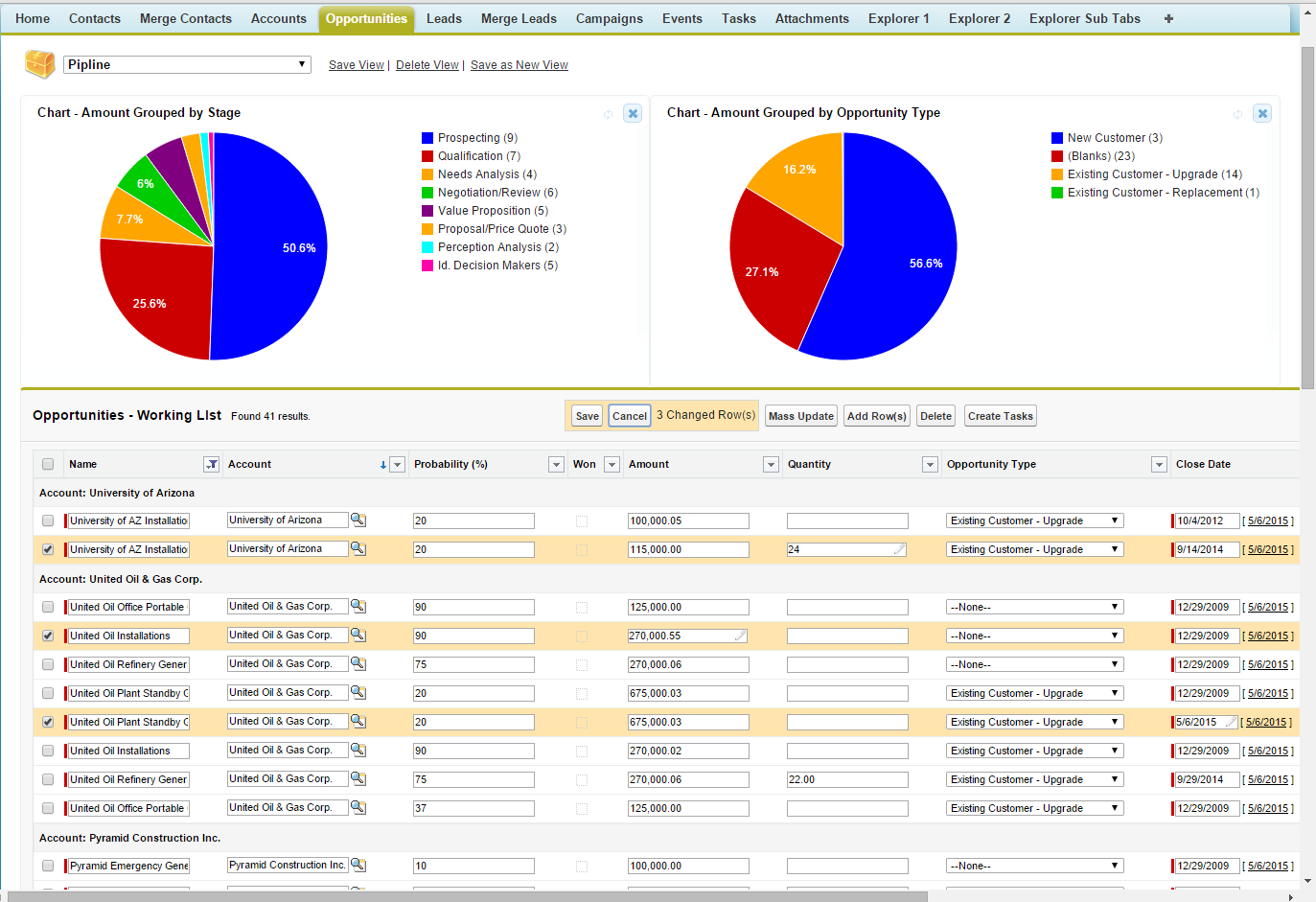1316x902 pixels.
Task: Click the Save as New View link
Action: pos(519,65)
